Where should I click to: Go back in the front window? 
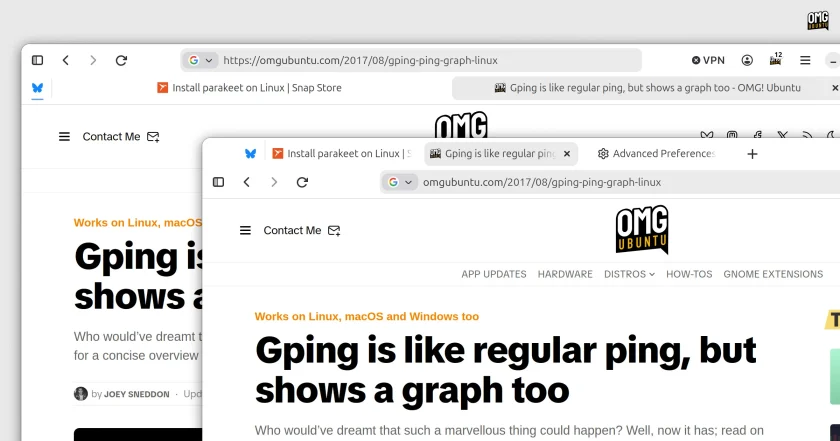pos(247,182)
